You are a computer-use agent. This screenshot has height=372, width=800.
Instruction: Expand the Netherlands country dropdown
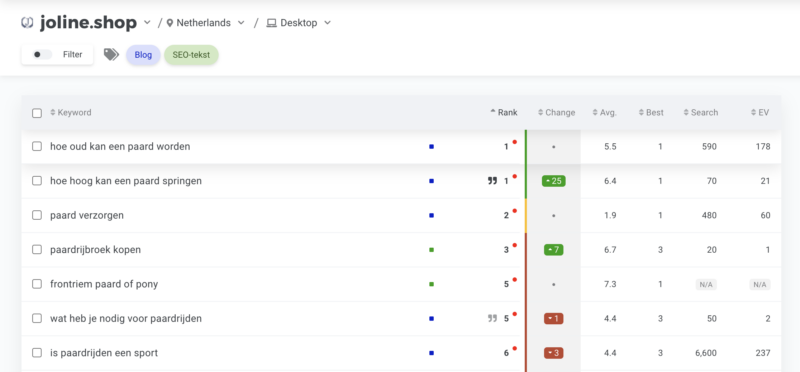coord(241,23)
